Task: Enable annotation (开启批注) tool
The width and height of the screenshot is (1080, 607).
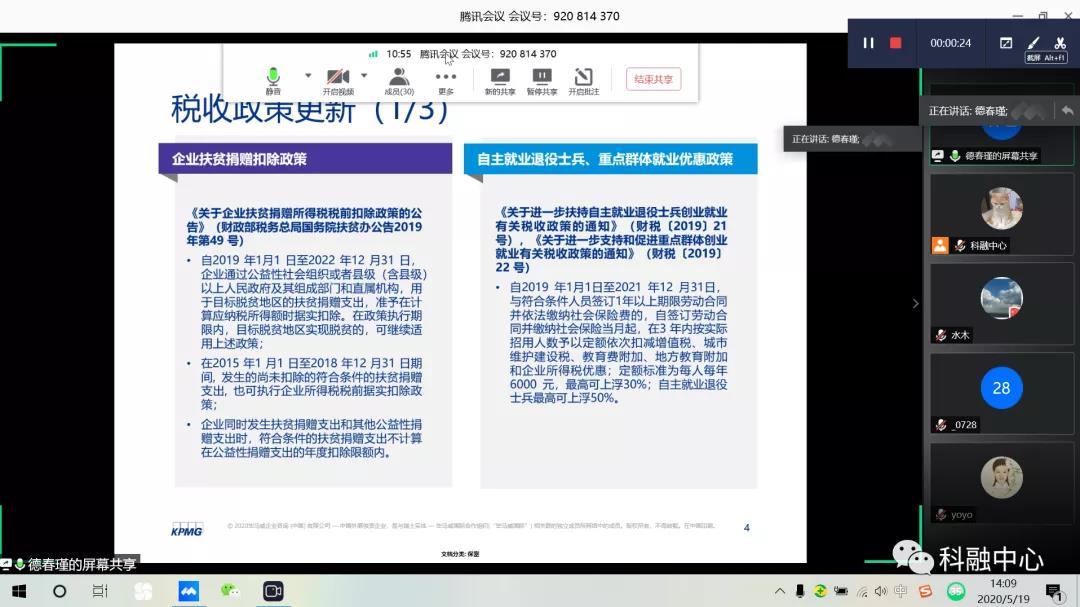Action: 584,79
